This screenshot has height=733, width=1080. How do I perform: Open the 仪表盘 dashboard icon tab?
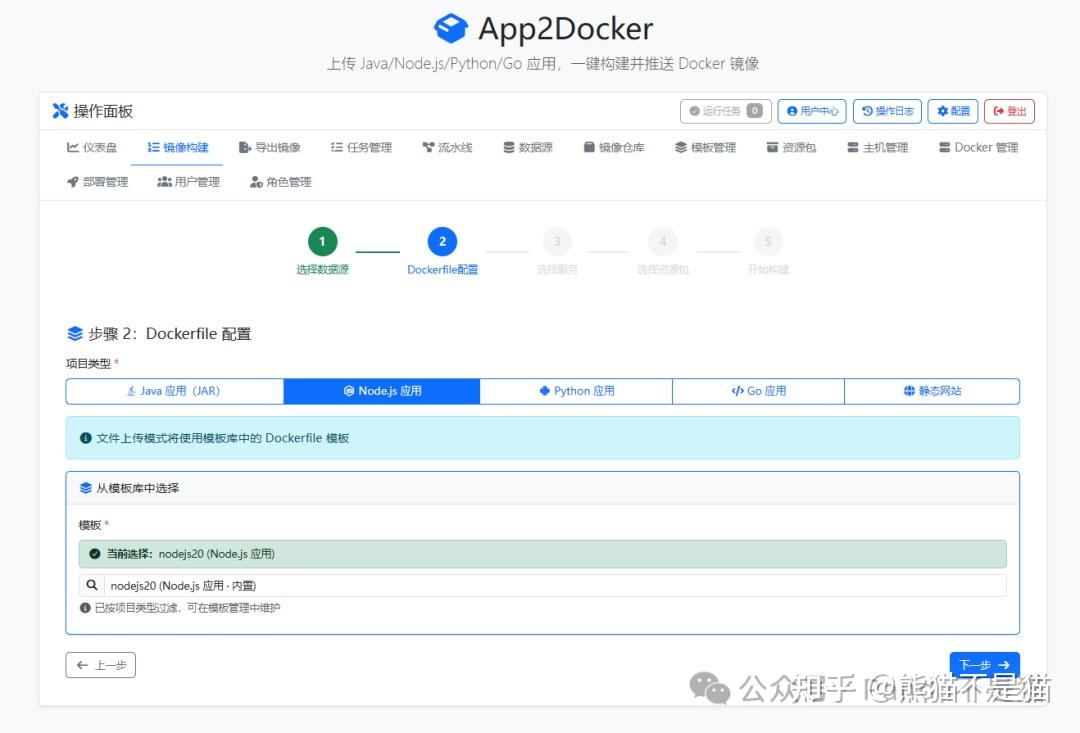92,147
